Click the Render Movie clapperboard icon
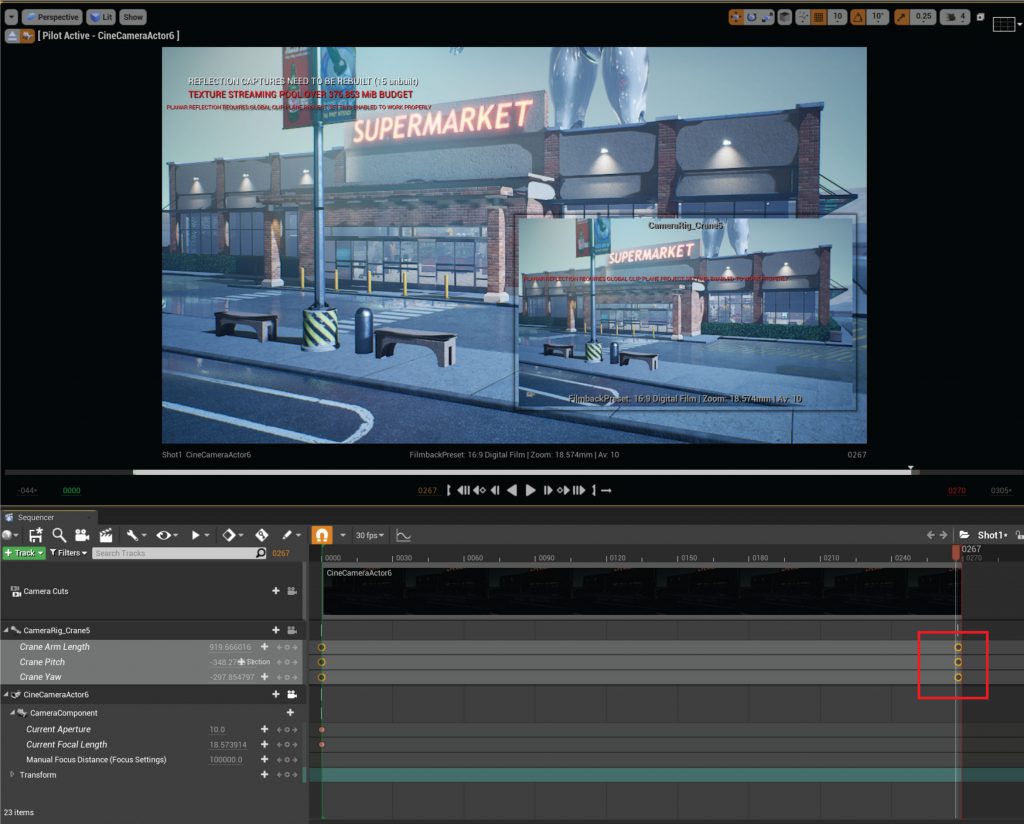The height and width of the screenshot is (824, 1024). pyautogui.click(x=105, y=535)
